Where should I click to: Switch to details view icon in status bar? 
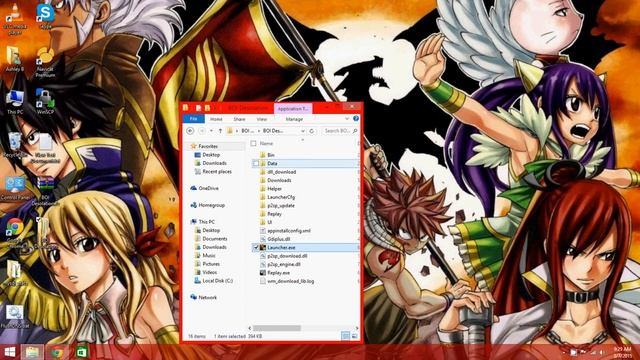point(345,336)
